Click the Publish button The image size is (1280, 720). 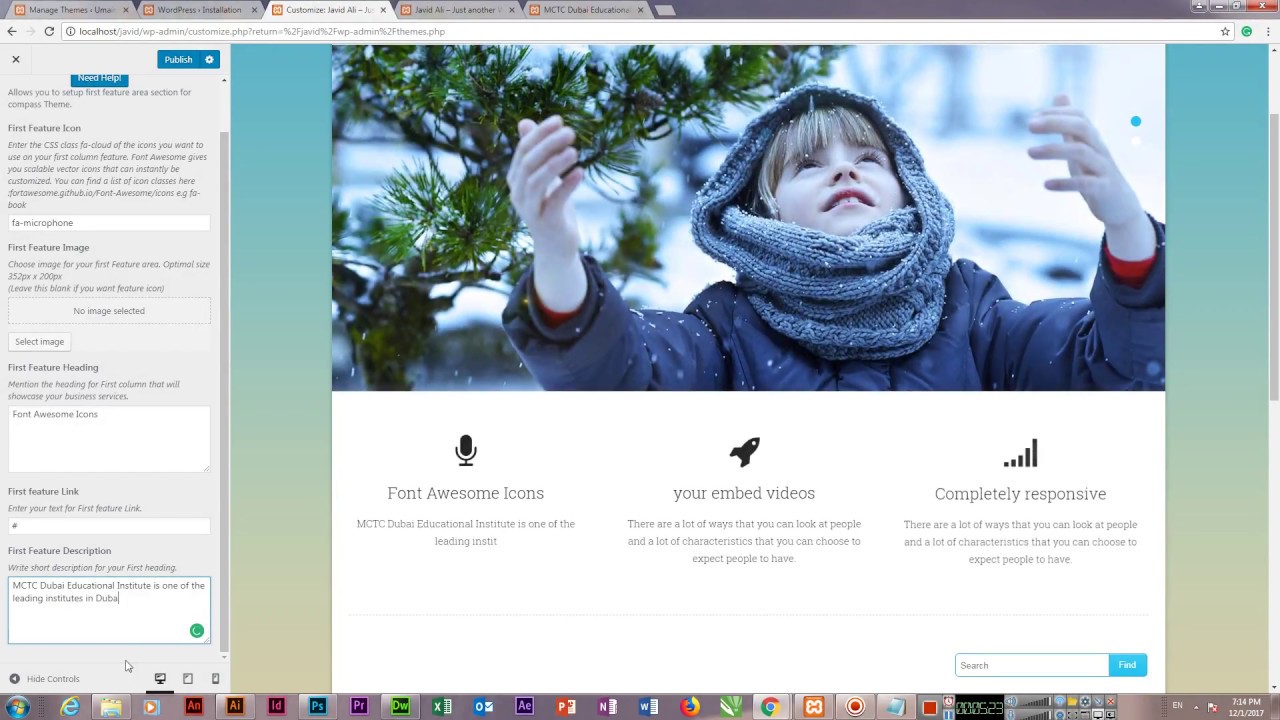pyautogui.click(x=178, y=59)
